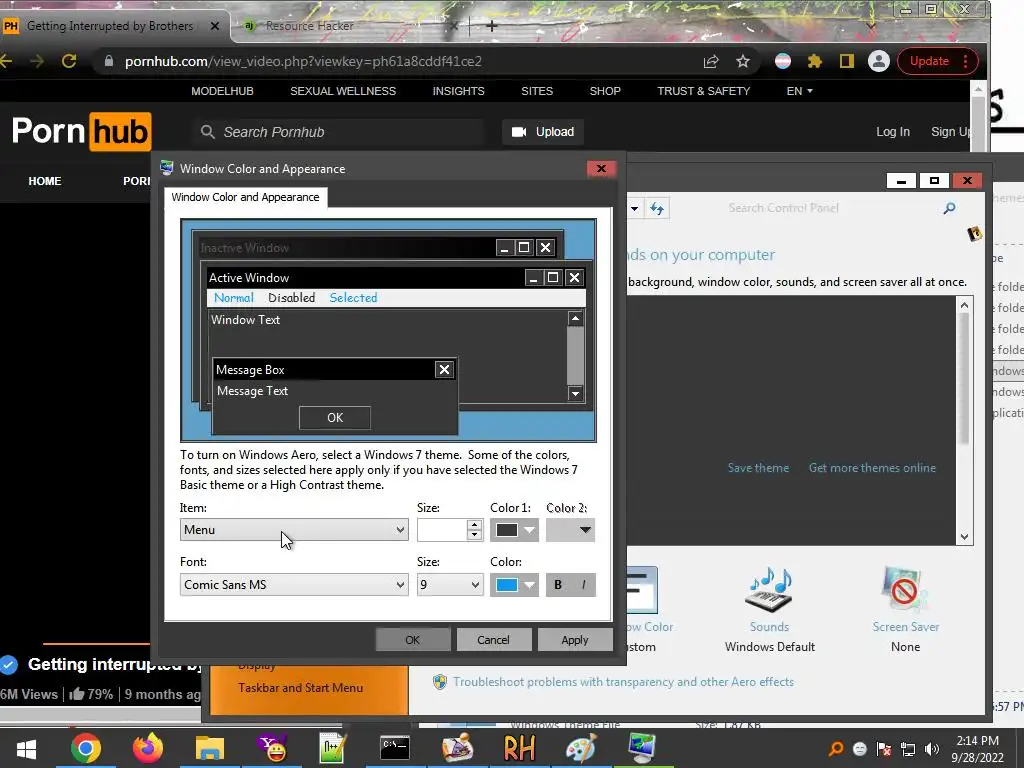Click Disabled menu item in preview

pyautogui.click(x=291, y=298)
